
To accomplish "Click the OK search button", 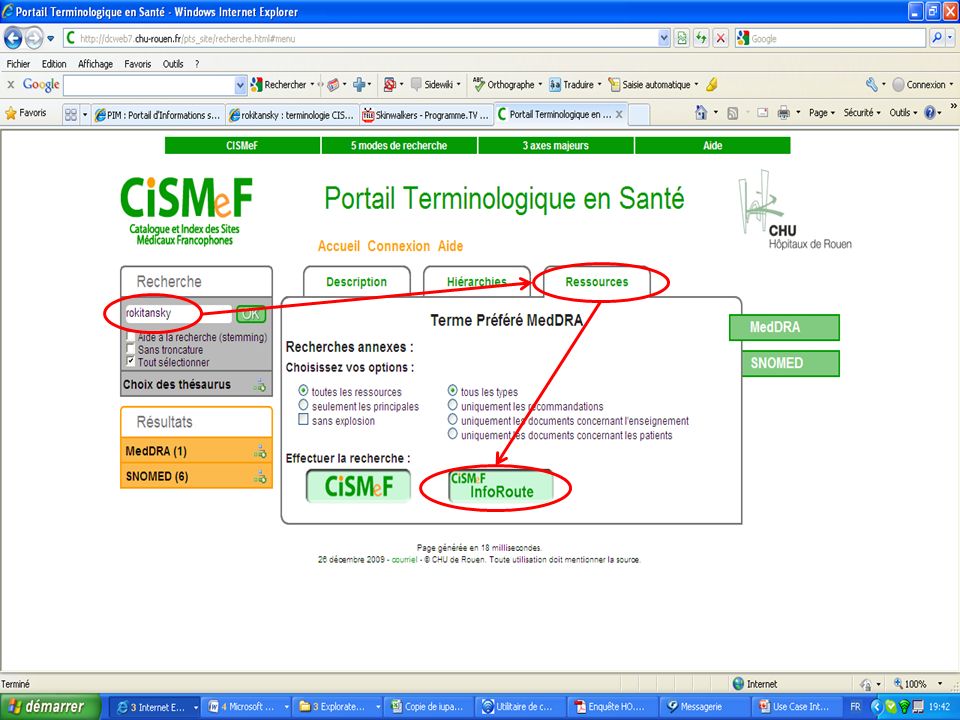I will [251, 314].
